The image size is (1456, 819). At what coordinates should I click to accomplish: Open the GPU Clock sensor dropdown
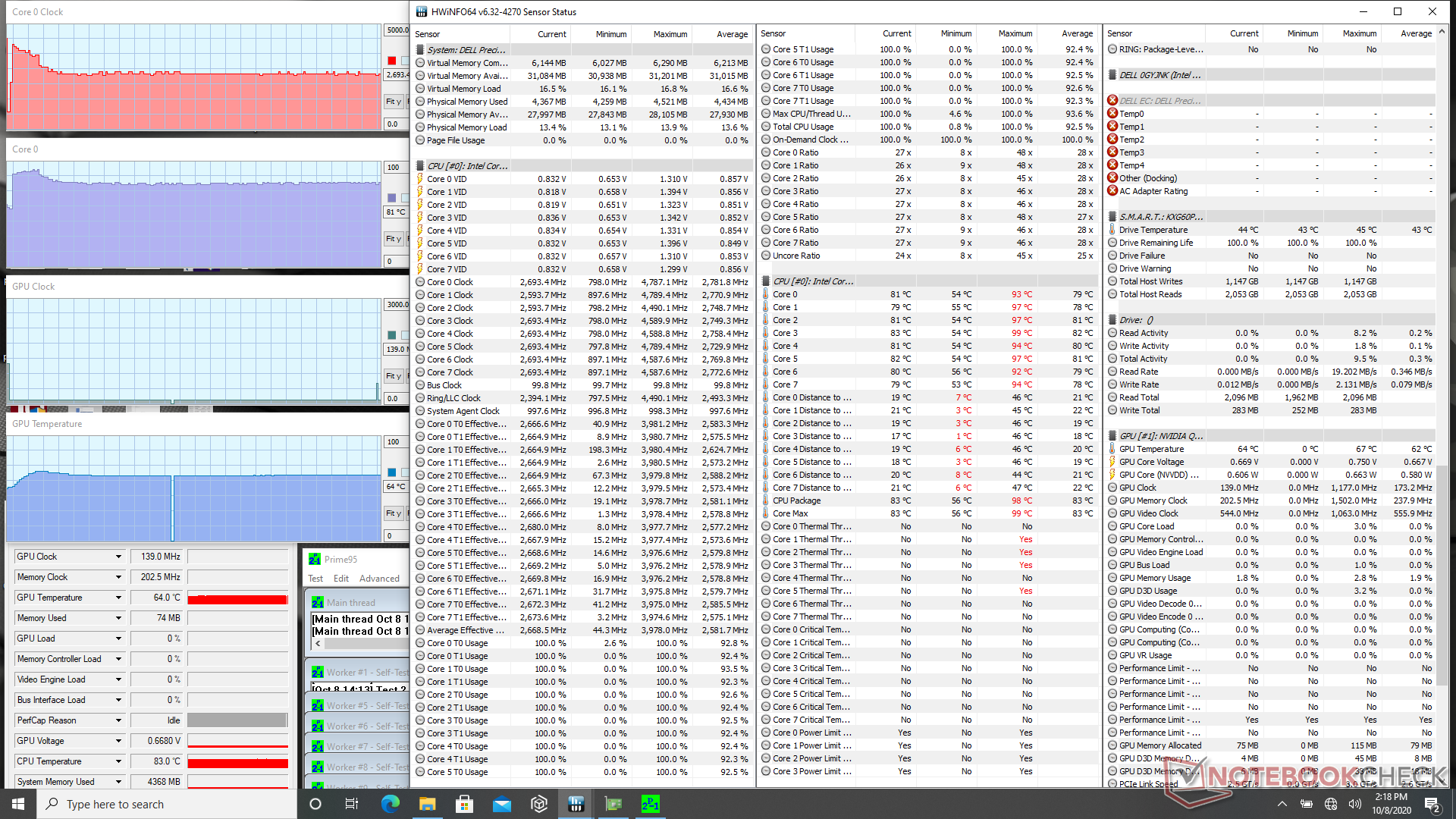pyautogui.click(x=118, y=557)
